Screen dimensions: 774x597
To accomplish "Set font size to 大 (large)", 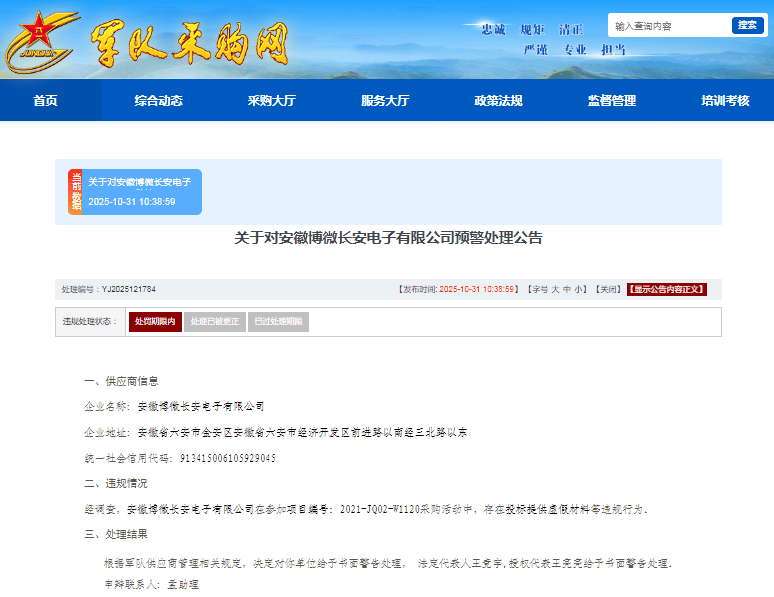I will (555, 289).
